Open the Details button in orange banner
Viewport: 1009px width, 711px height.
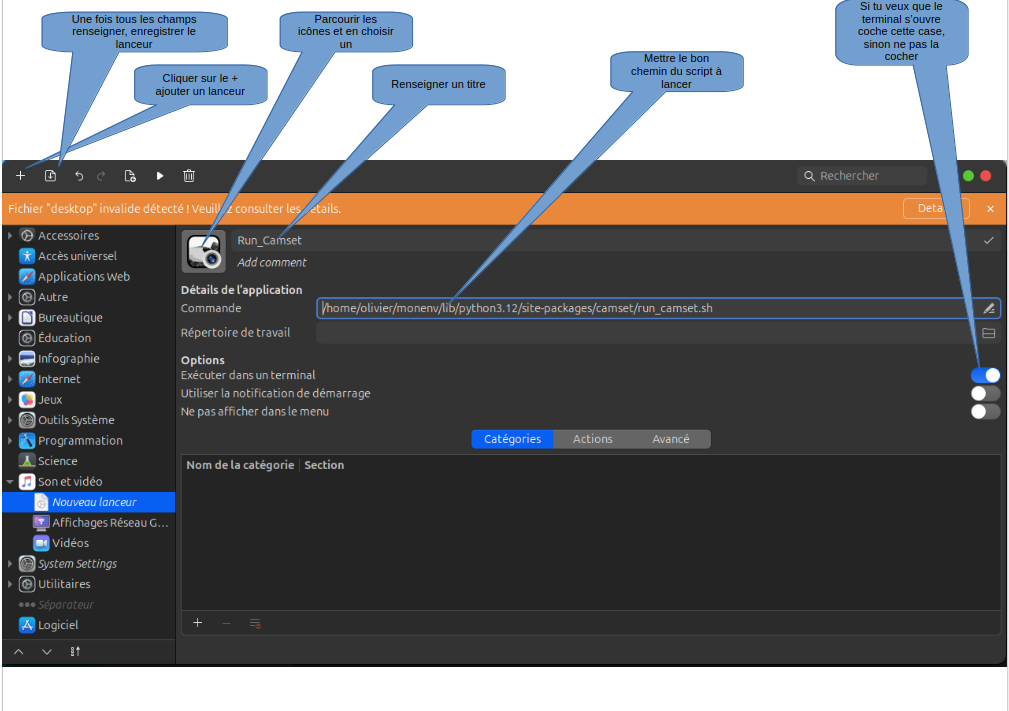pyautogui.click(x=936, y=208)
